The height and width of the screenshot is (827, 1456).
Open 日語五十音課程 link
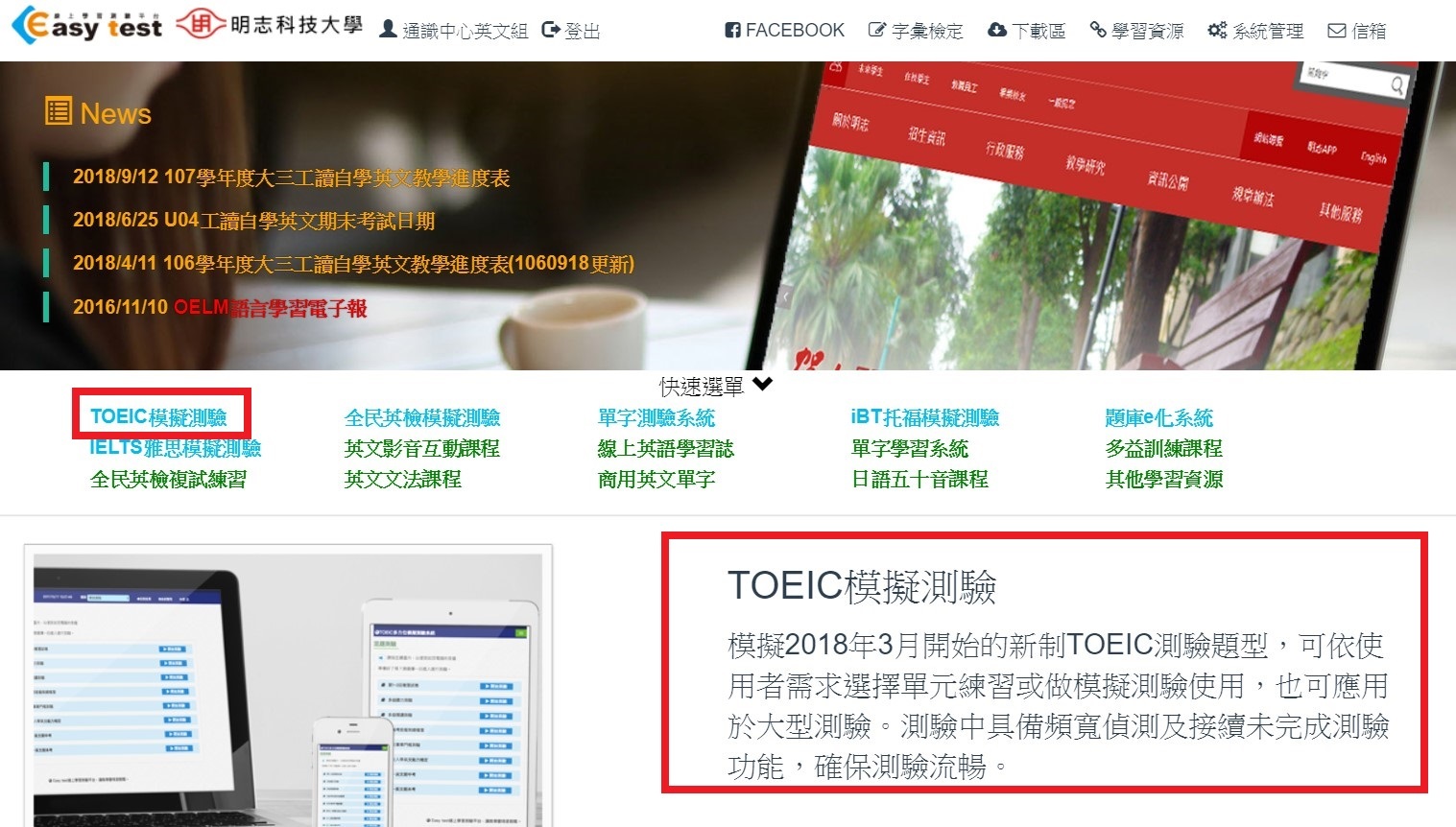tap(919, 479)
